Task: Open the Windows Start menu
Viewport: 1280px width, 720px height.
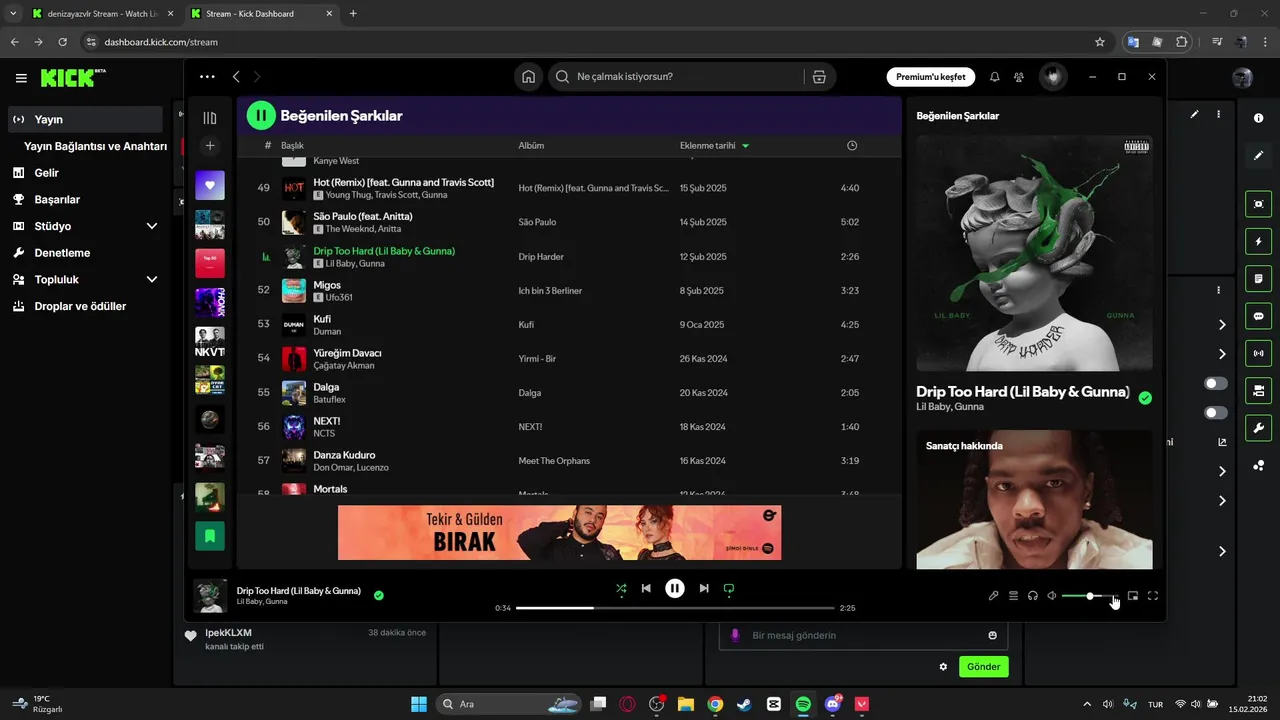Action: coord(419,704)
